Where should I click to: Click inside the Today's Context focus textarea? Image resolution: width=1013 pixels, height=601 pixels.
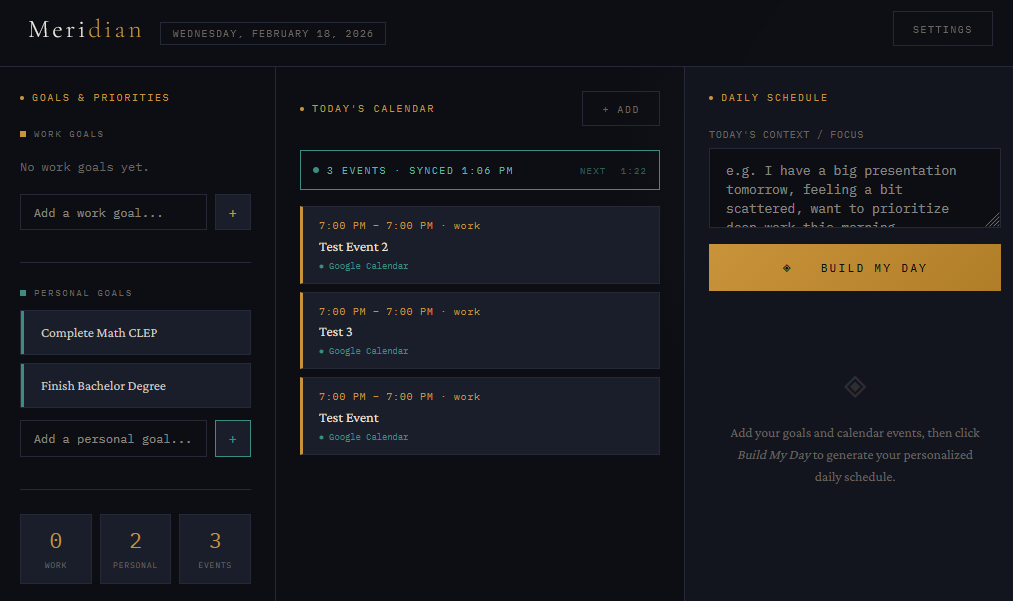pos(854,188)
